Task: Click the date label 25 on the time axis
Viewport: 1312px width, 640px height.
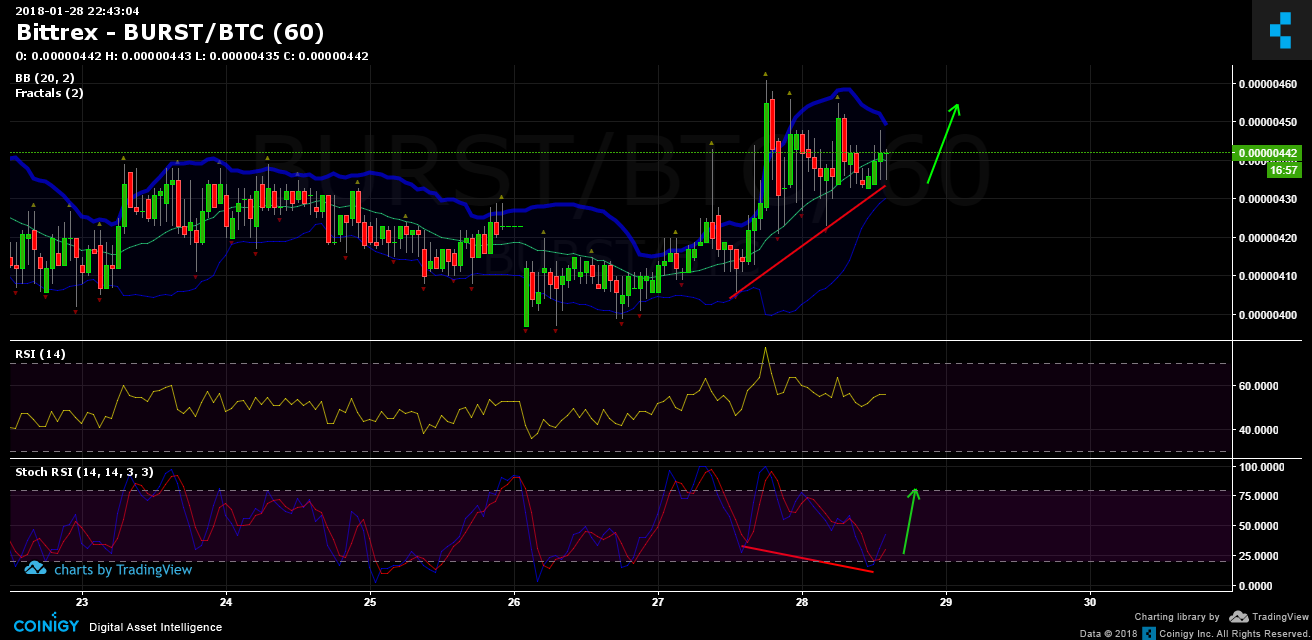Action: (x=370, y=602)
